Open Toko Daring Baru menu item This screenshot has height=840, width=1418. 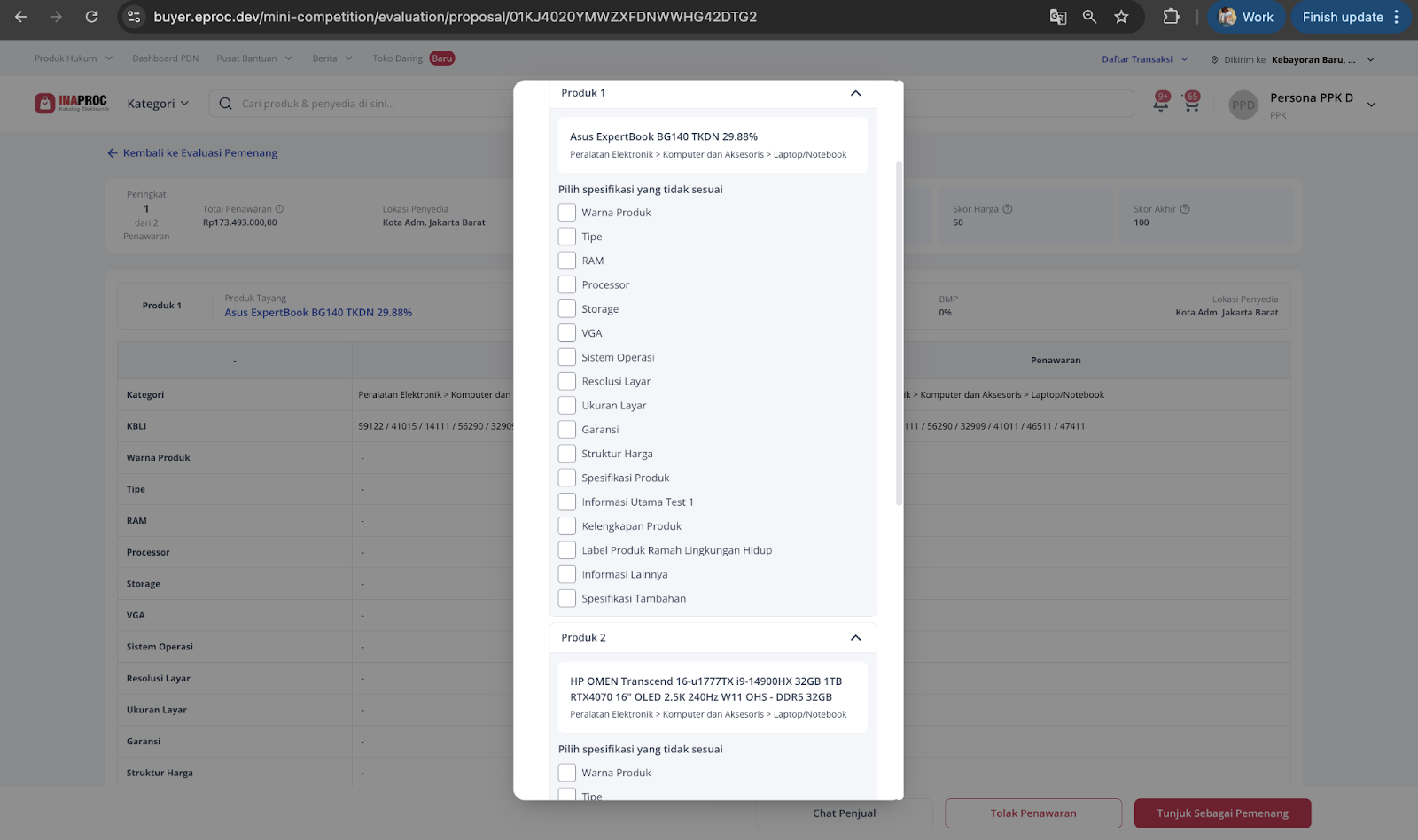pos(413,58)
